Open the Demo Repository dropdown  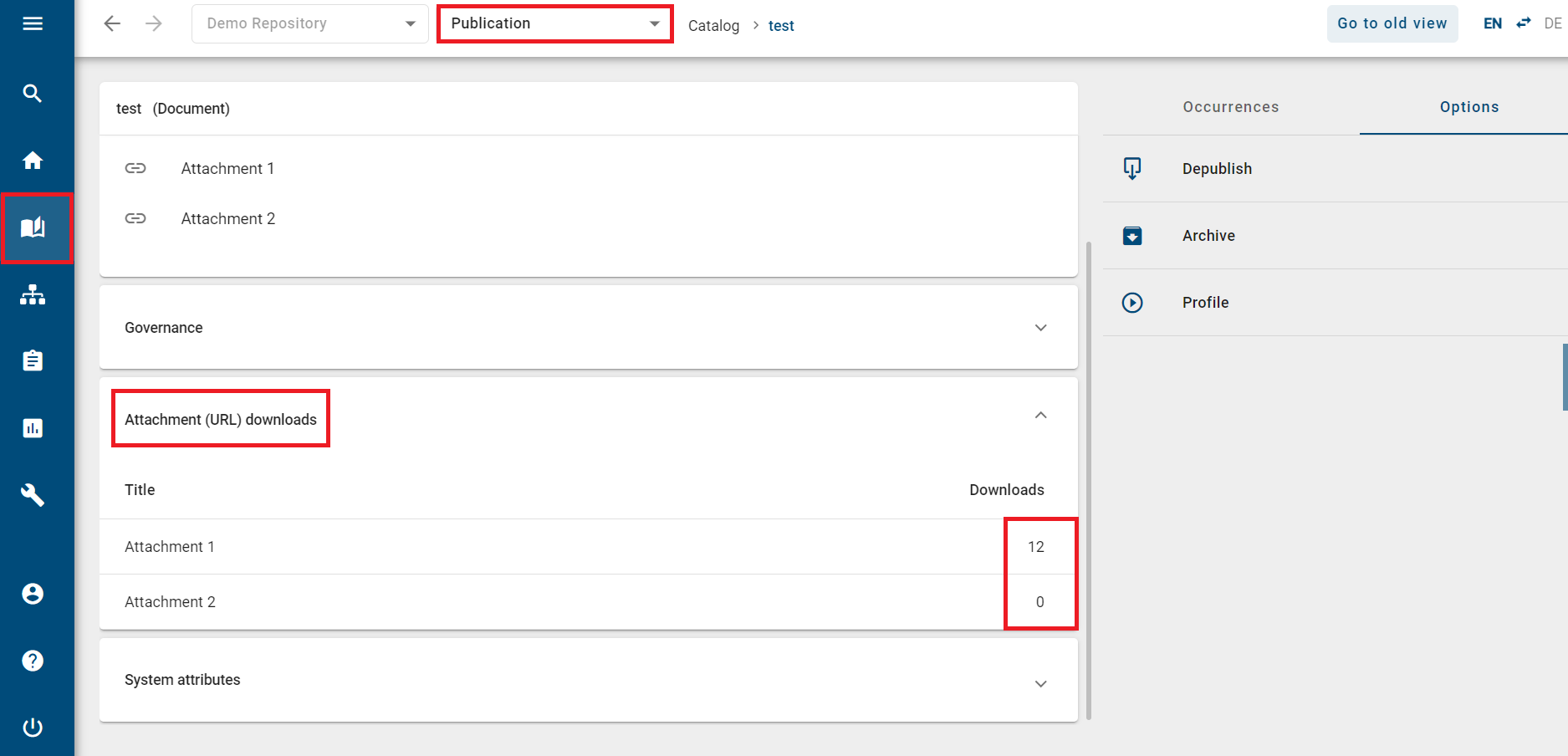309,23
